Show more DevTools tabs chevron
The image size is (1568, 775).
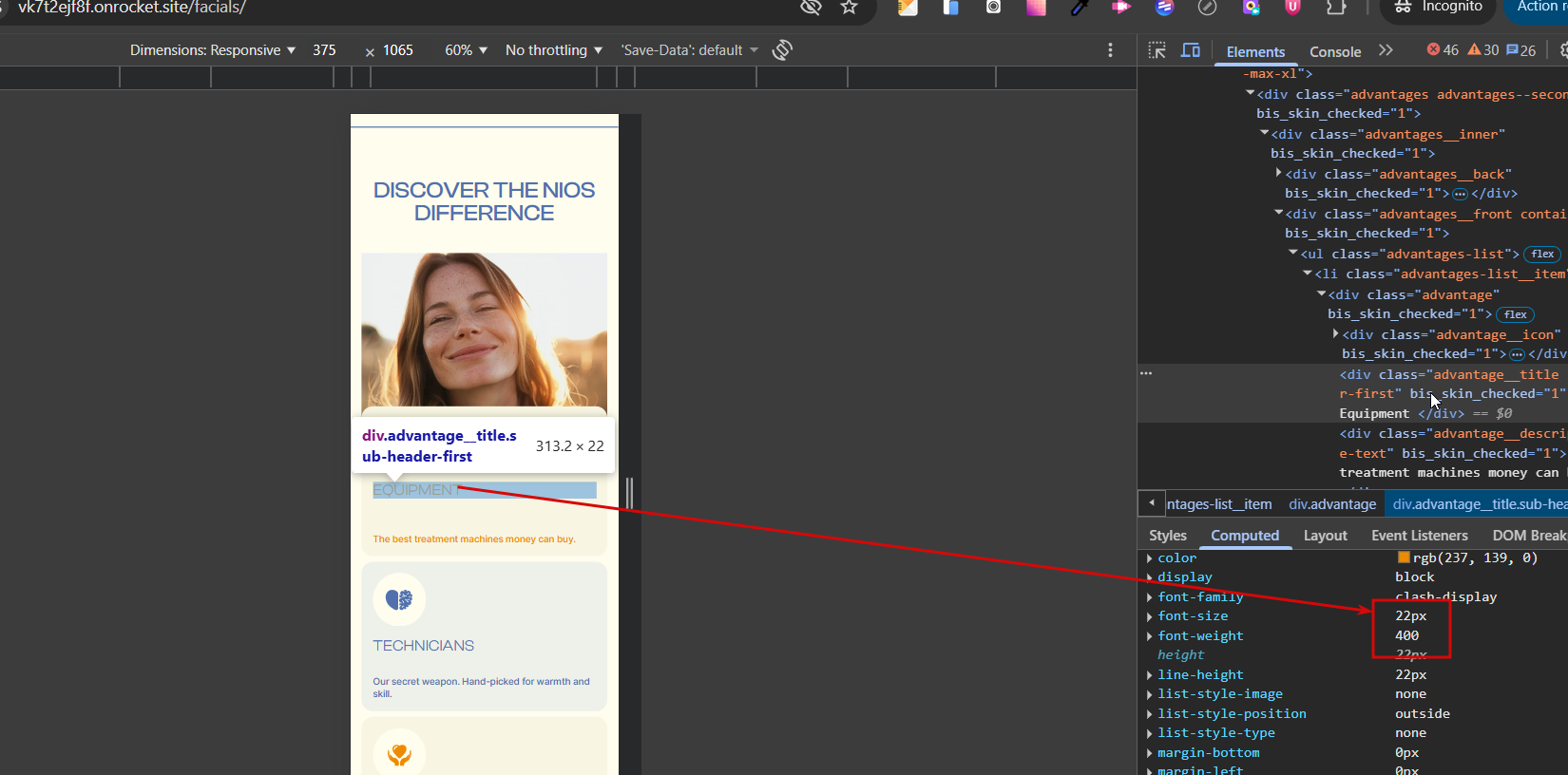(1386, 50)
